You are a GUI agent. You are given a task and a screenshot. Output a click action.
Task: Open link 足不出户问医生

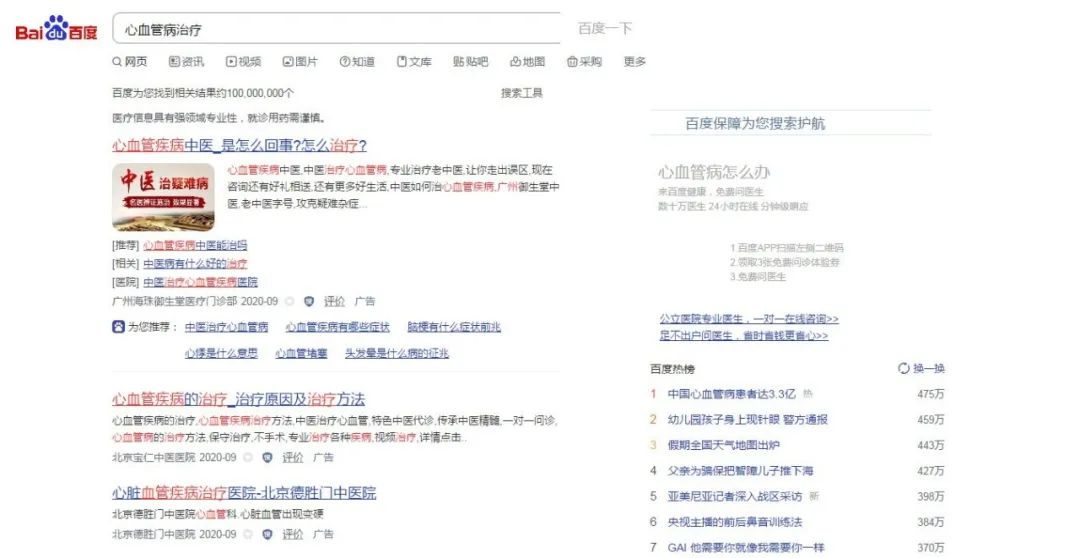[x=744, y=335]
